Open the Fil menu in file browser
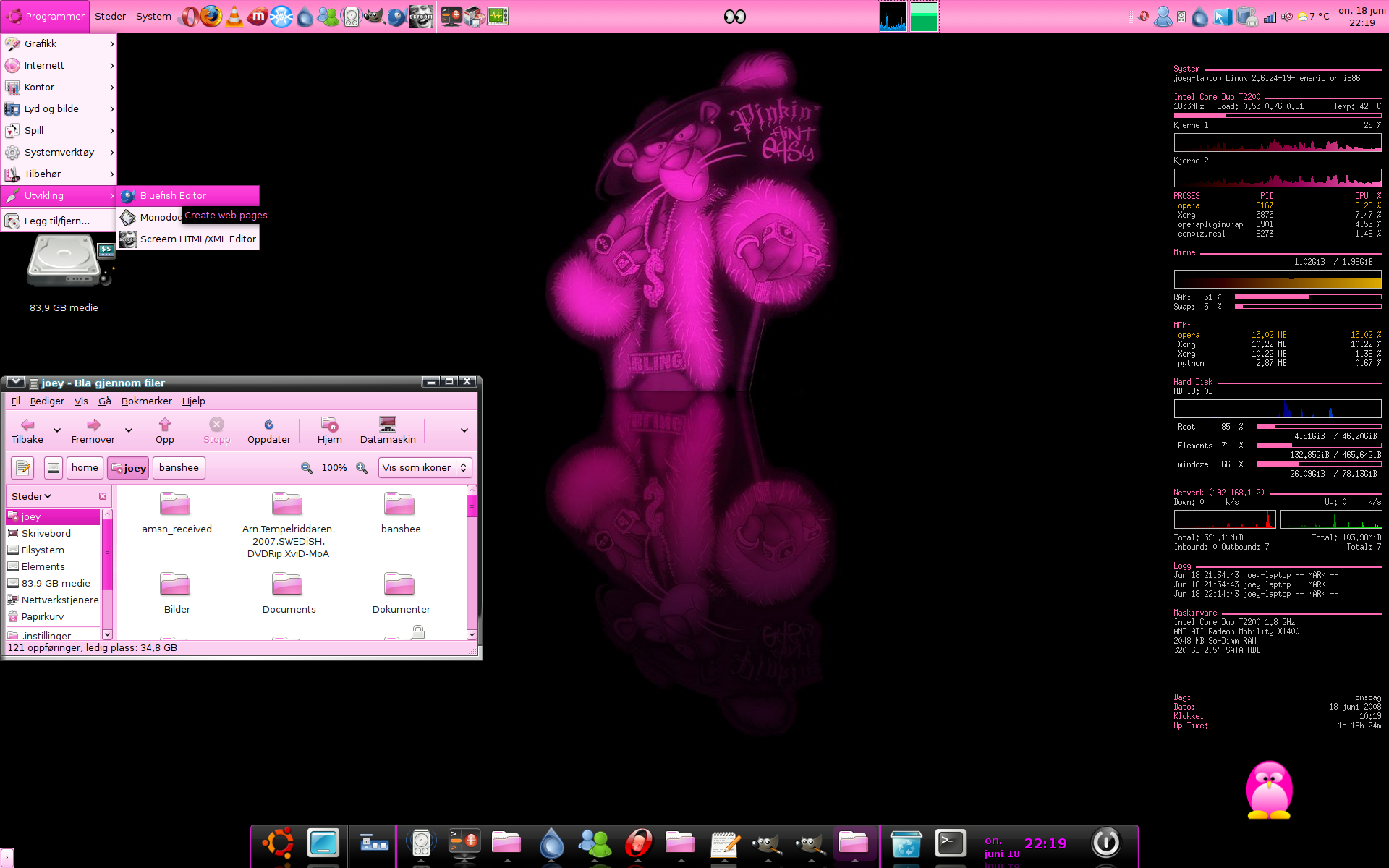Viewport: 1389px width, 868px height. tap(15, 401)
